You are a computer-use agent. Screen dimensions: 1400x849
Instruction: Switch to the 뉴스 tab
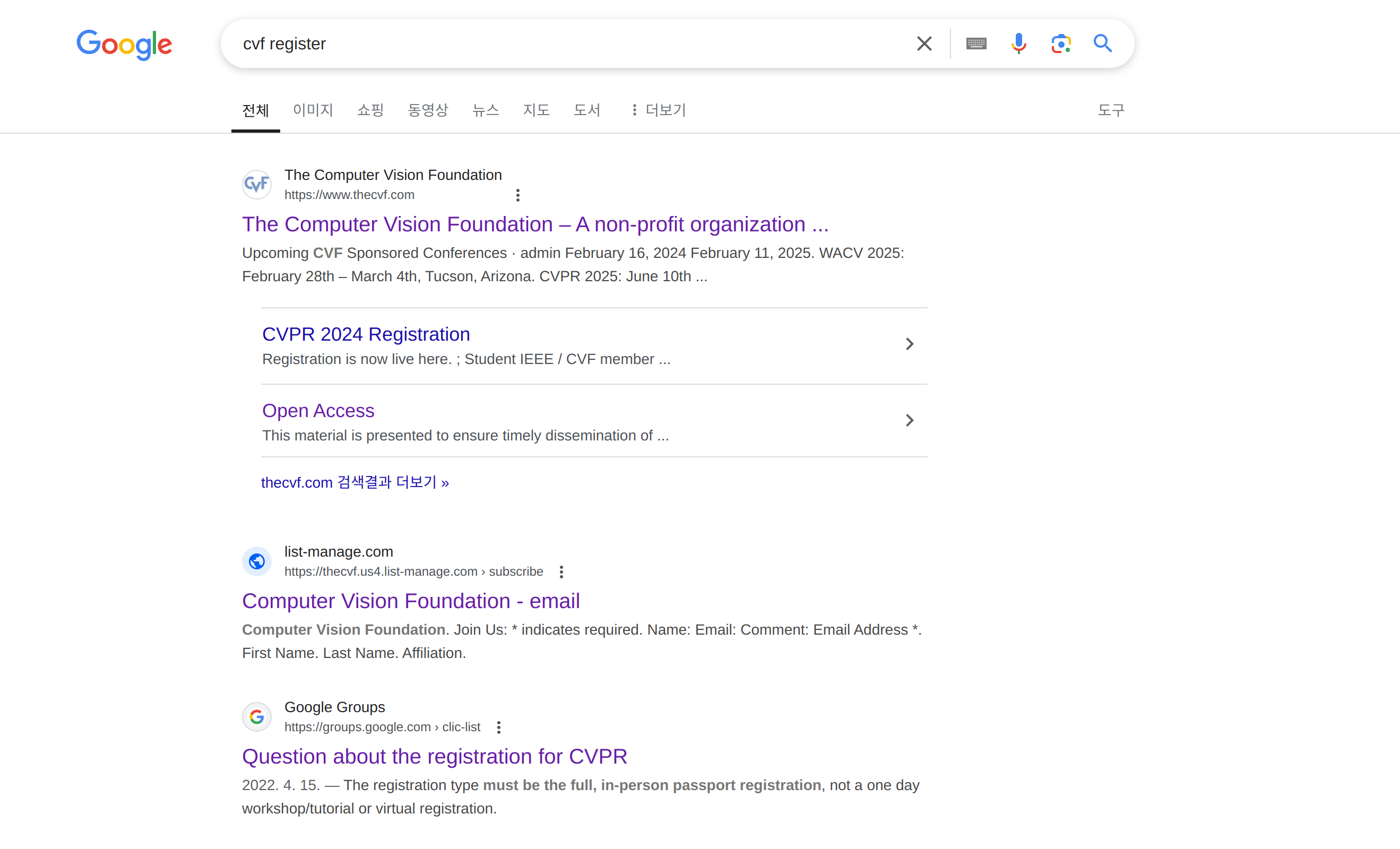486,110
